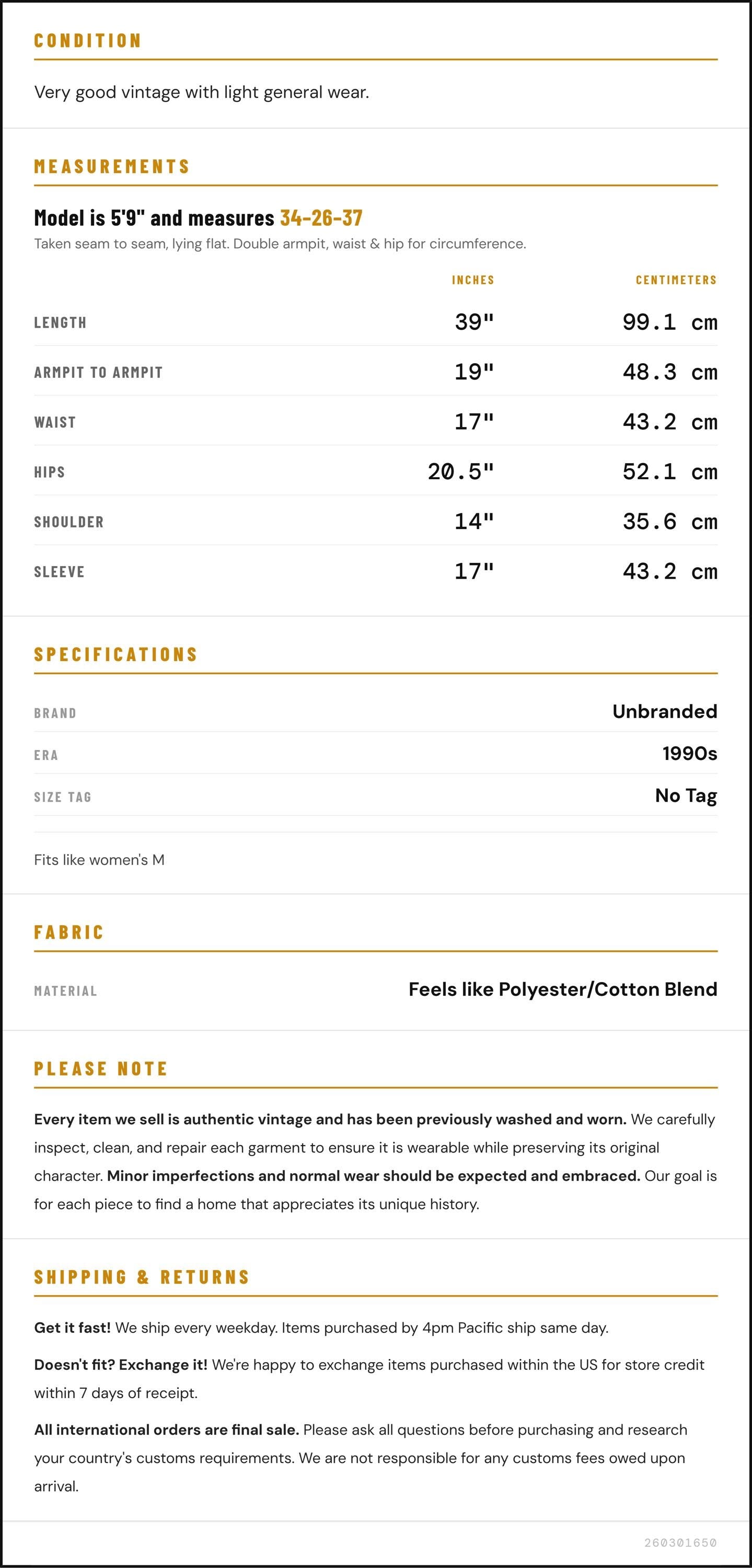Image resolution: width=752 pixels, height=1568 pixels.
Task: Click the Condition section heading
Action: pos(88,41)
